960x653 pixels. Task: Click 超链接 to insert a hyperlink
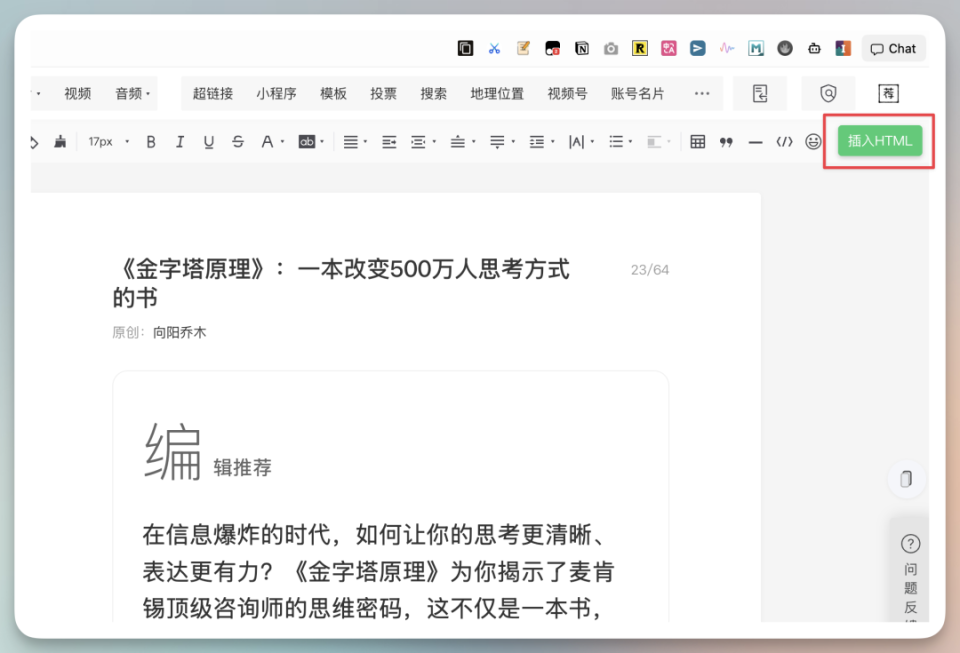[x=213, y=94]
